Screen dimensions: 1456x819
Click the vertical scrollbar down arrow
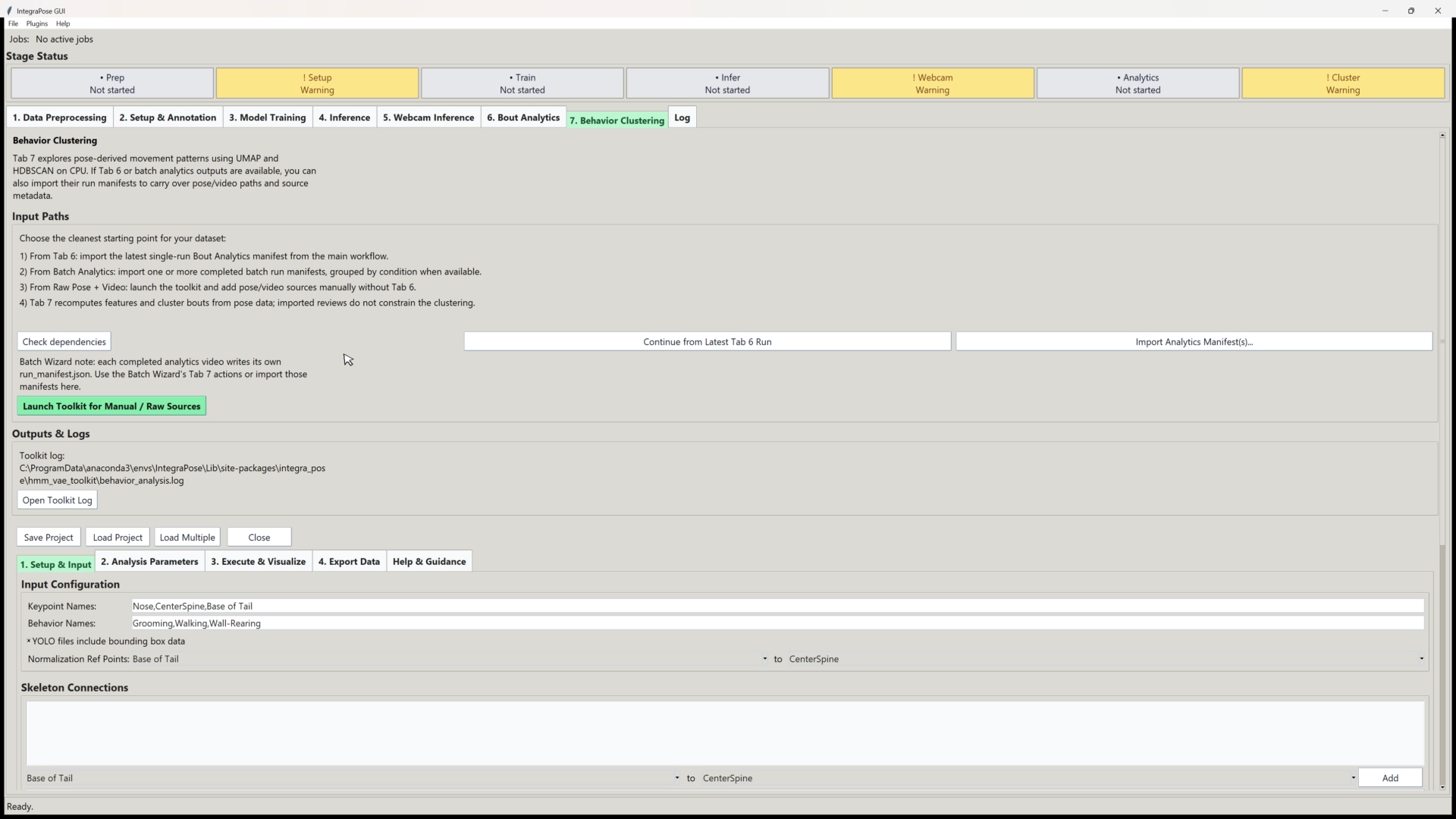[x=1442, y=787]
